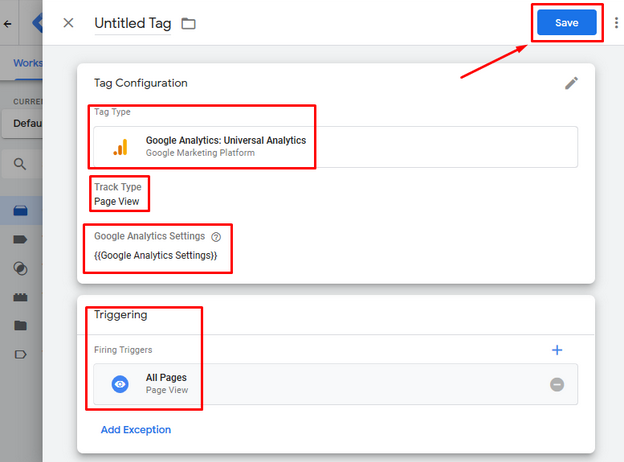The width and height of the screenshot is (624, 462).
Task: Click the Save button
Action: pos(567,23)
